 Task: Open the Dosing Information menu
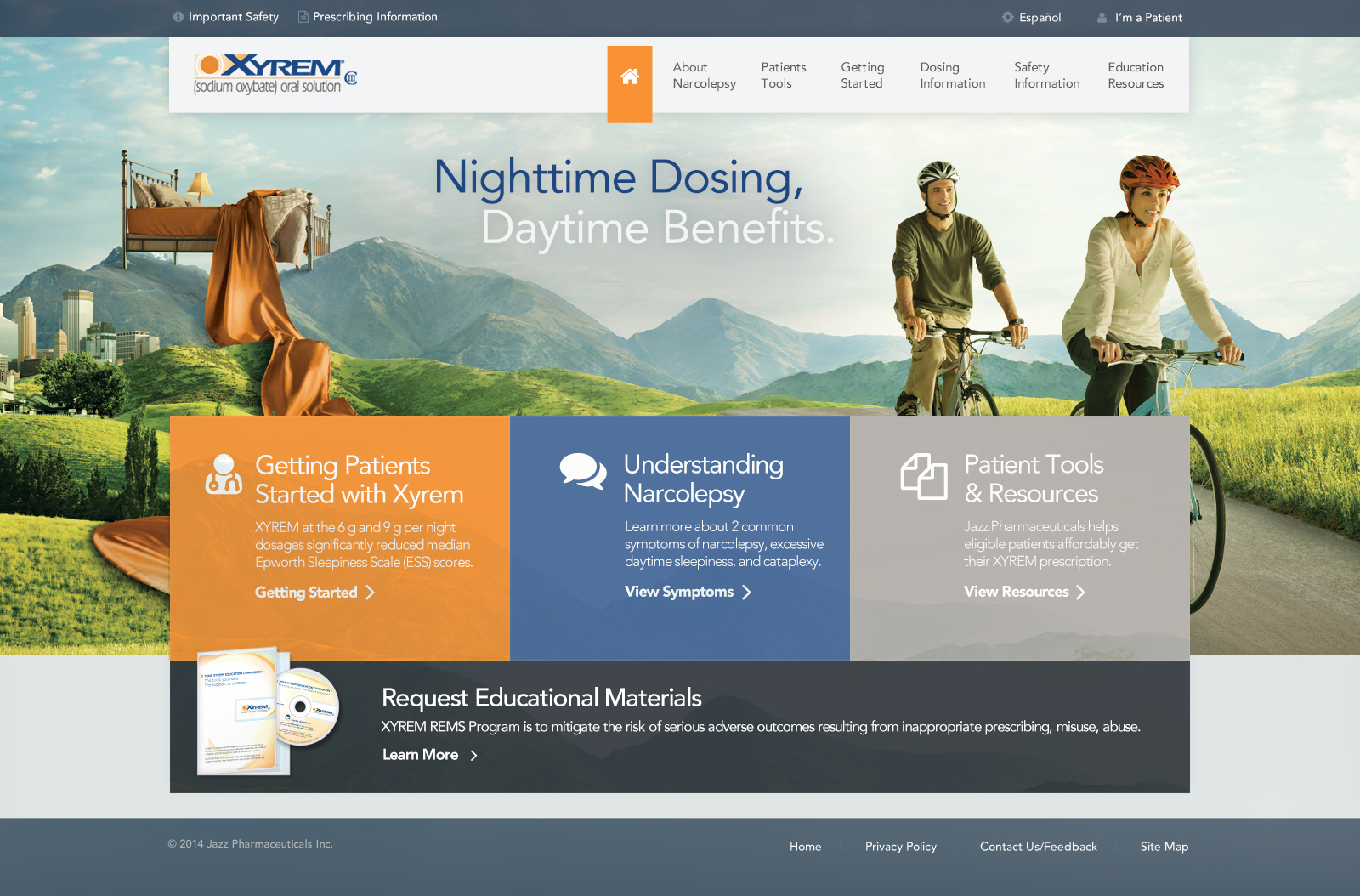coord(953,75)
